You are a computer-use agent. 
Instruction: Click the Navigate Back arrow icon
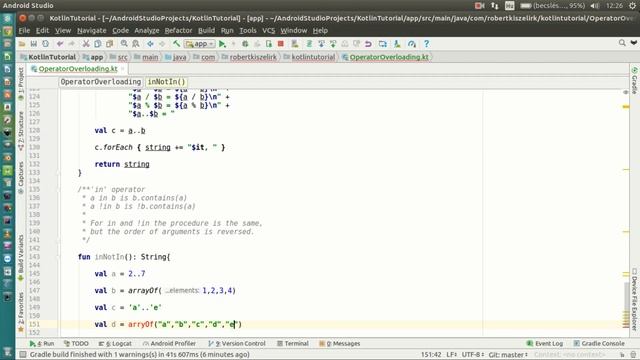tap(150, 44)
